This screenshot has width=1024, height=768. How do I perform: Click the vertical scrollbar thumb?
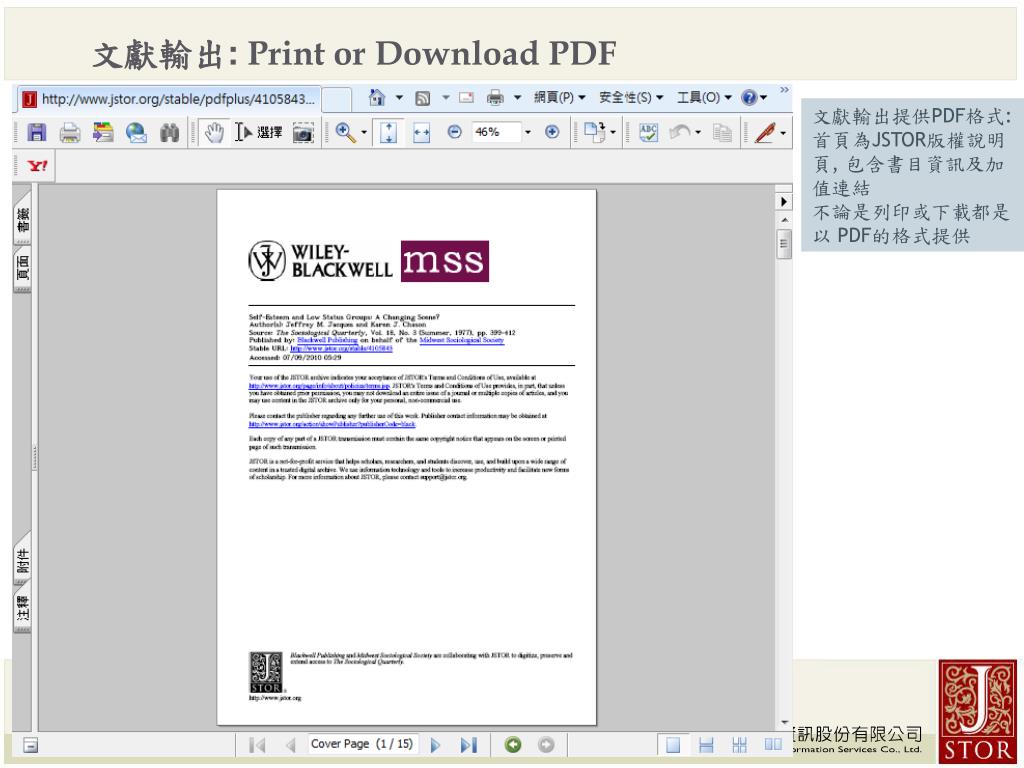tap(784, 244)
